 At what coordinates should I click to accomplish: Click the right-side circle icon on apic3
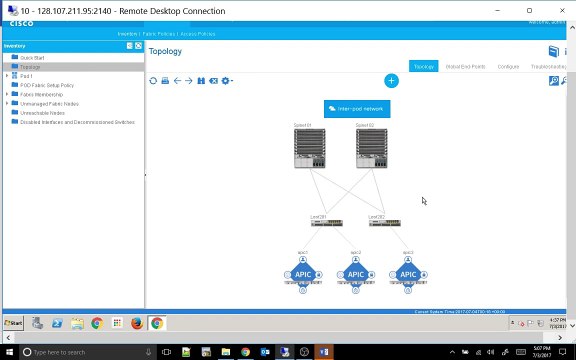pos(424,275)
